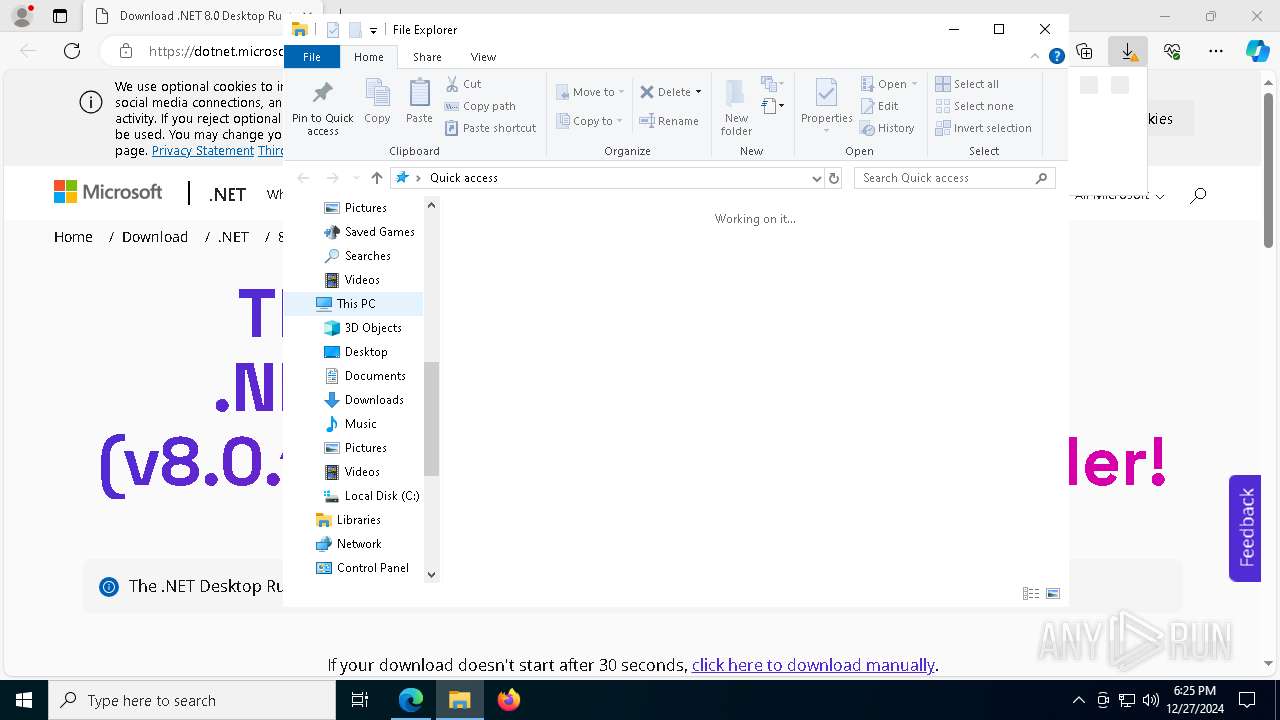The width and height of the screenshot is (1280, 720).
Task: Click Paste shortcut in the ribbon
Action: 491,128
